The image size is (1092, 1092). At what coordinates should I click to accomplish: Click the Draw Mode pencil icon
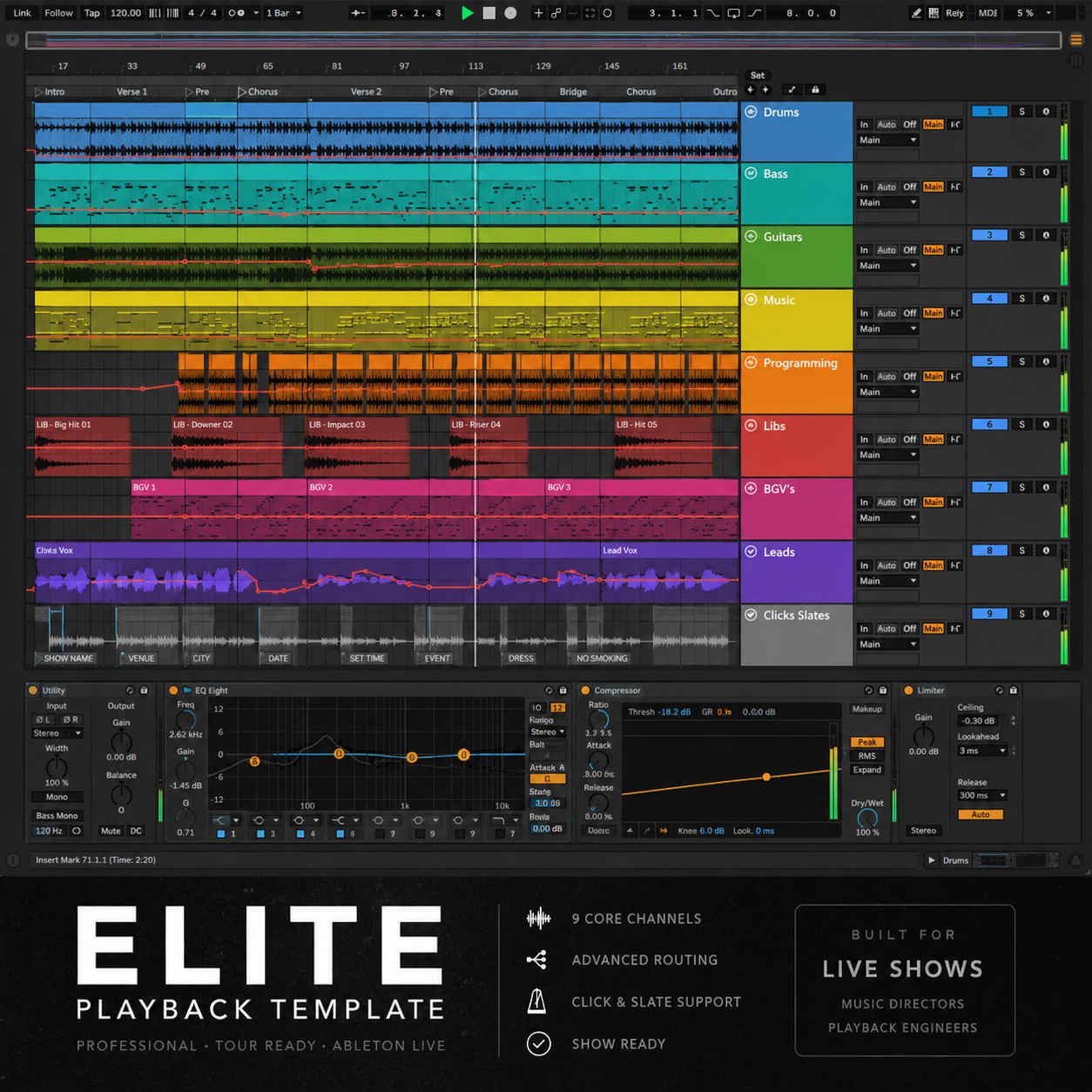(916, 13)
